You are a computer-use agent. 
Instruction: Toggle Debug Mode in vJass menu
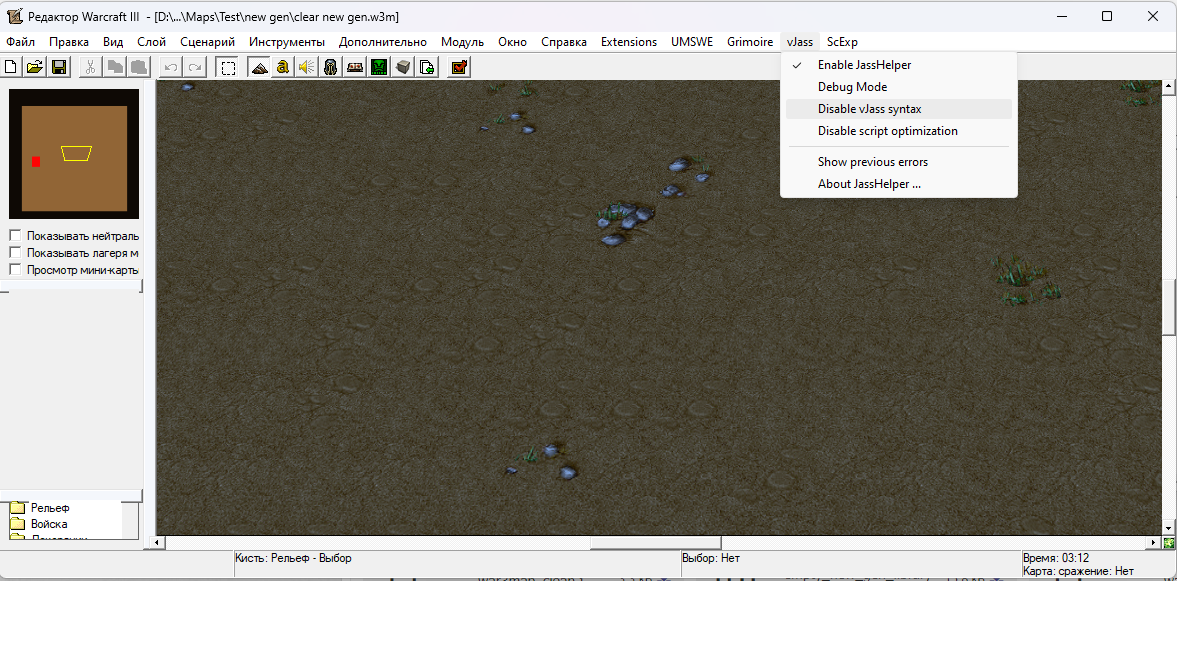pyautogui.click(x=899, y=87)
